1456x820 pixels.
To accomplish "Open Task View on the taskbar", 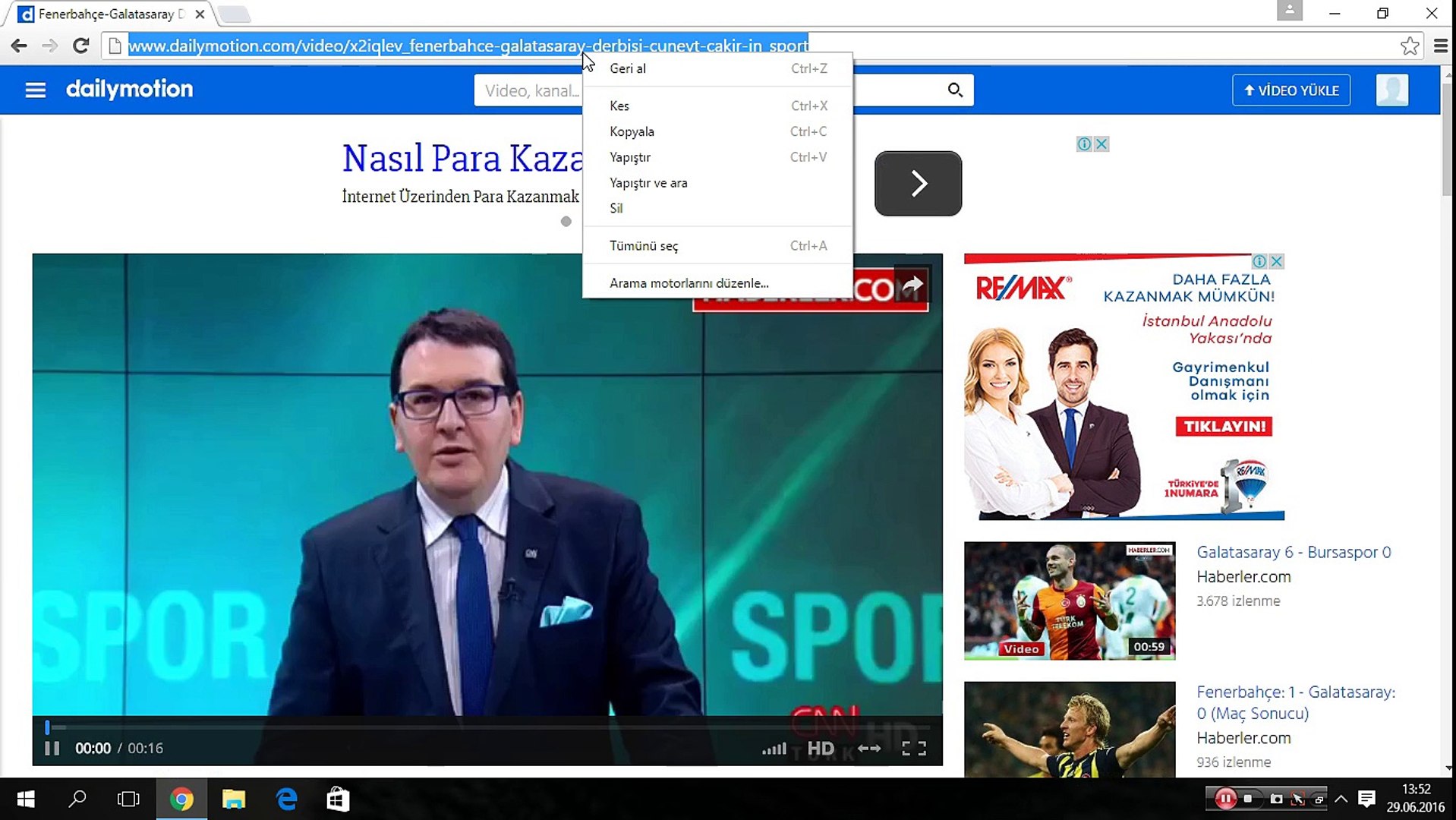I will 128,799.
